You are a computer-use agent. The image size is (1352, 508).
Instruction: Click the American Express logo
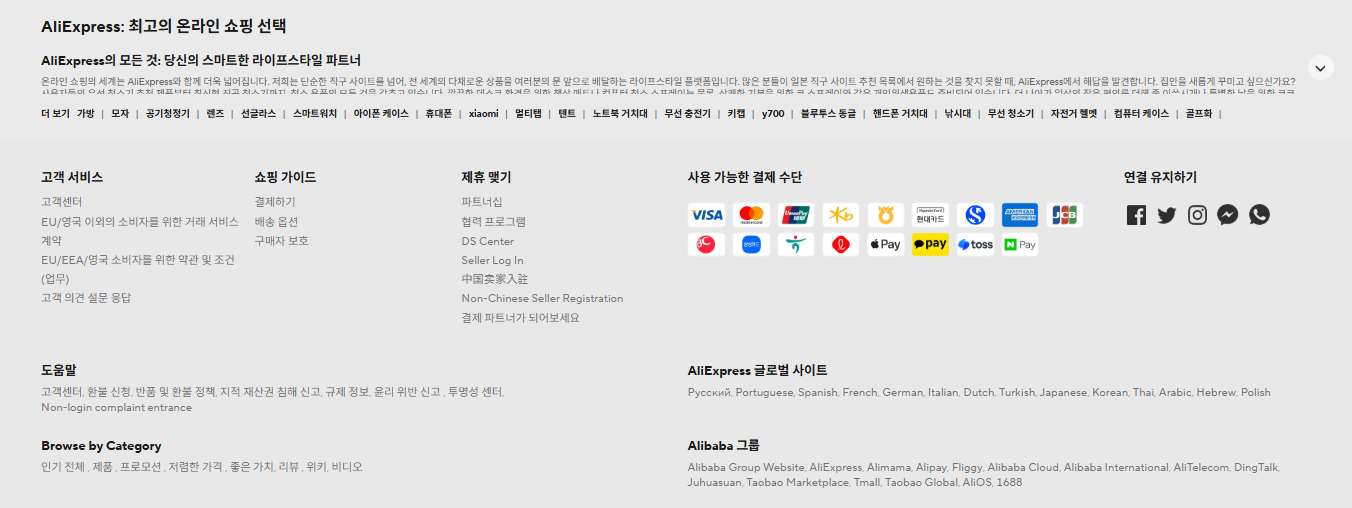(1020, 215)
